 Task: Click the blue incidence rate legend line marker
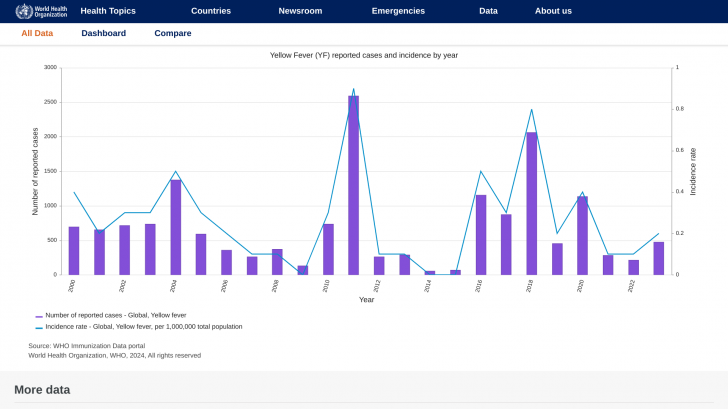pos(39,327)
